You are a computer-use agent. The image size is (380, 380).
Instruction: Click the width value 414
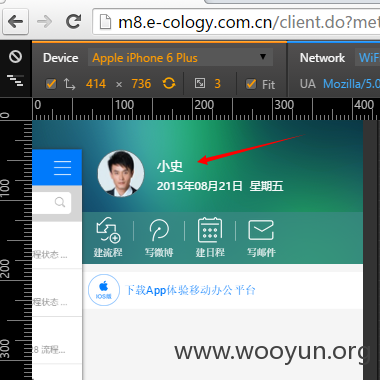click(x=96, y=84)
